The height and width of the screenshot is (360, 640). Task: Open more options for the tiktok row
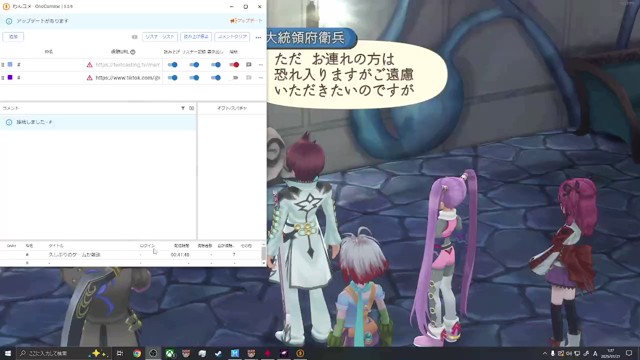click(x=261, y=78)
